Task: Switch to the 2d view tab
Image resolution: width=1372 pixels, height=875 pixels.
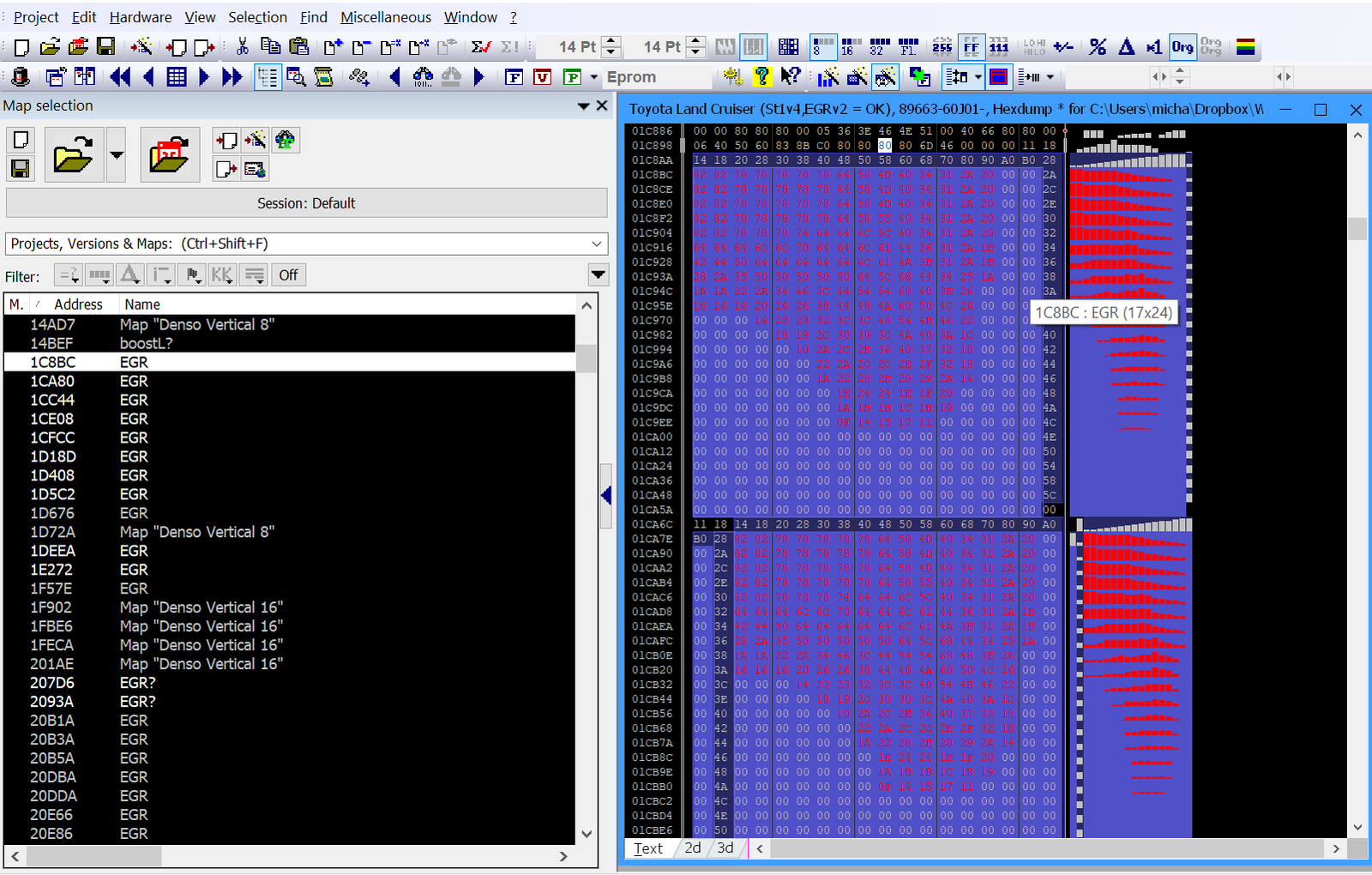Action: pyautogui.click(x=693, y=848)
